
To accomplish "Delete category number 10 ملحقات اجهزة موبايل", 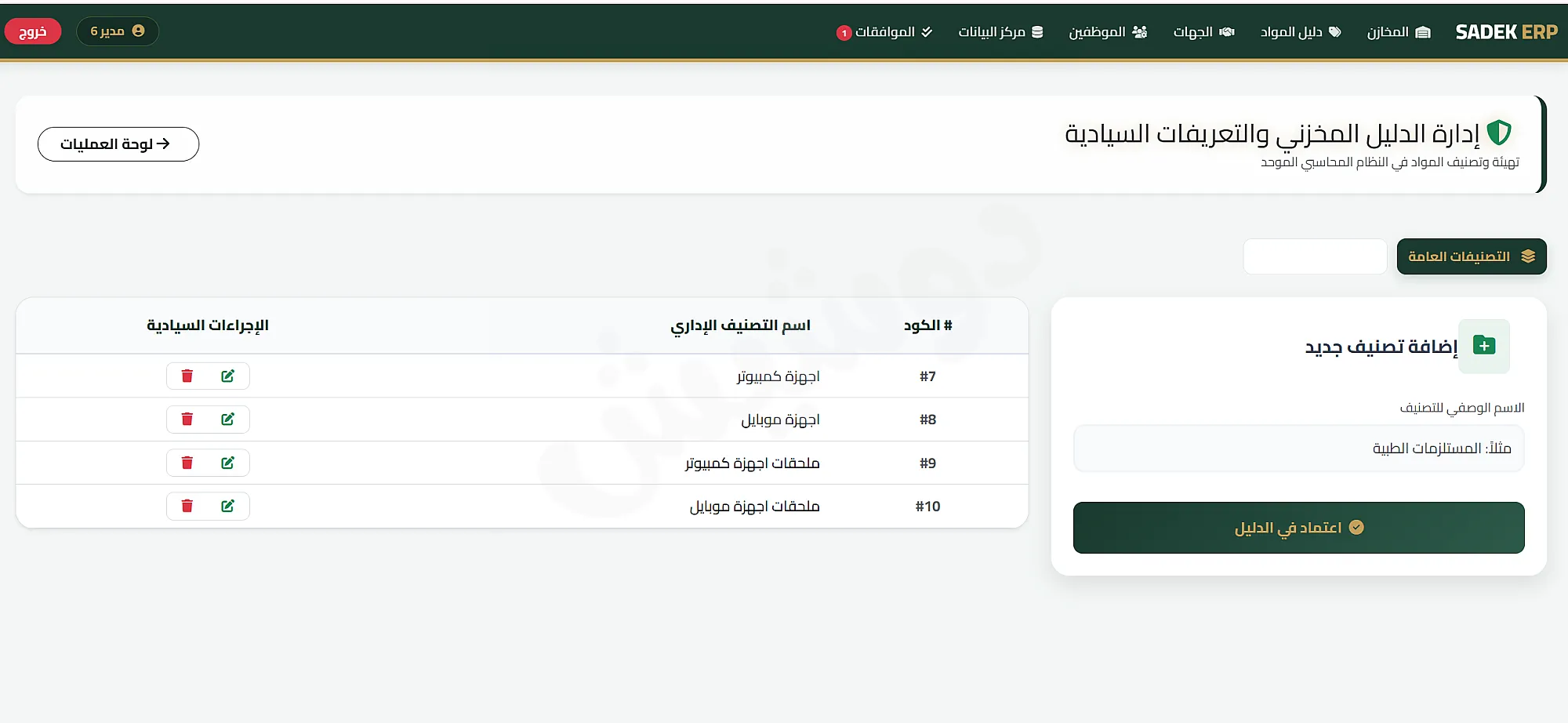I will pyautogui.click(x=187, y=506).
